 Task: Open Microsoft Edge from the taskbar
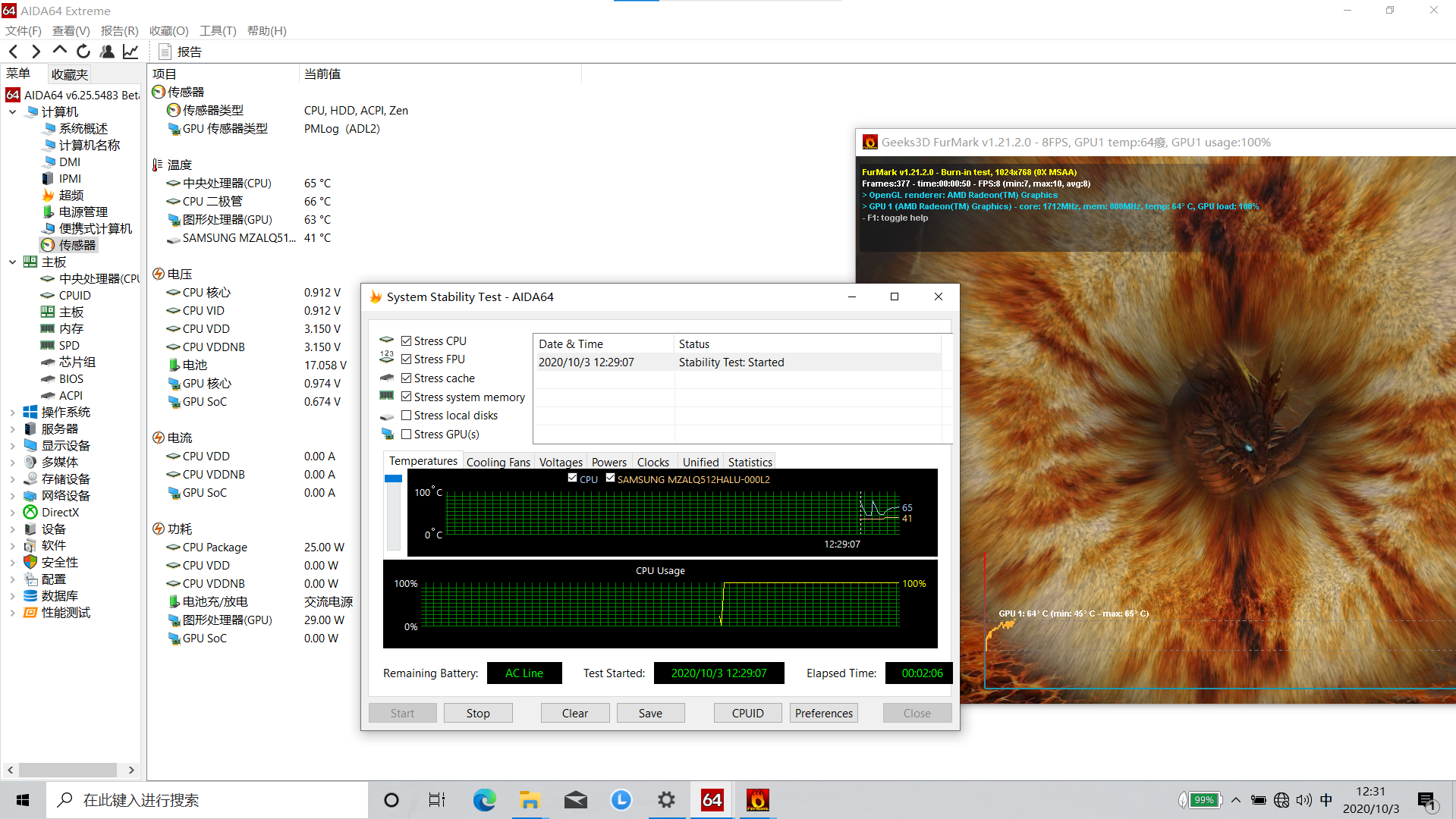(484, 800)
